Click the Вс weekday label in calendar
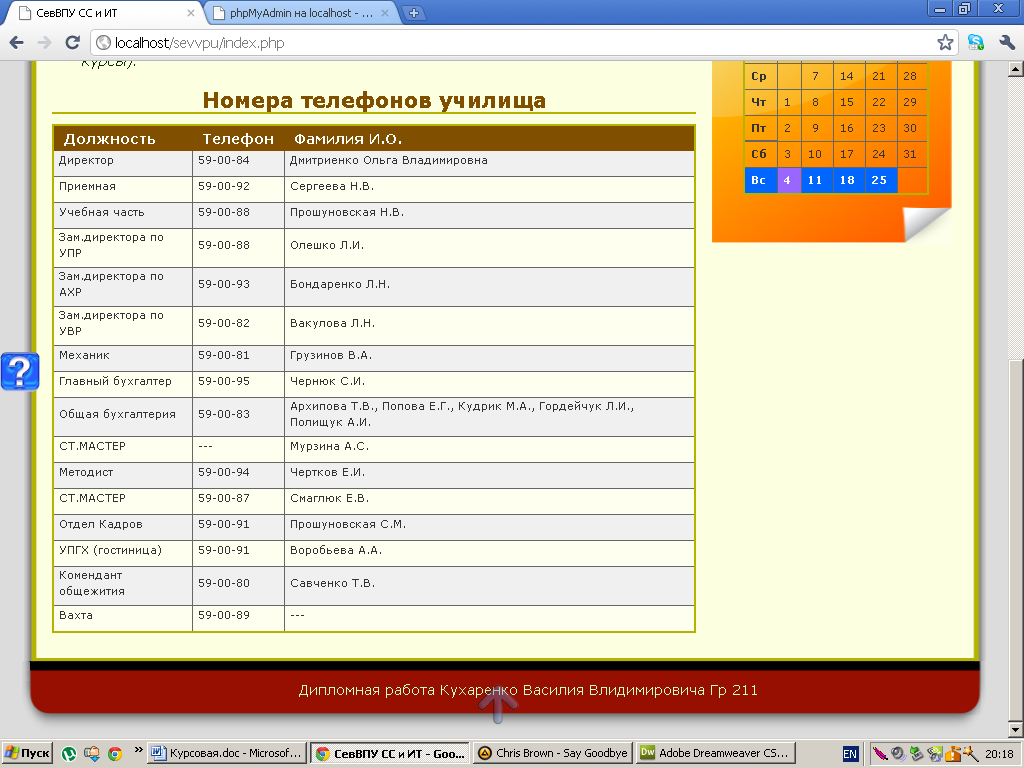The height and width of the screenshot is (768, 1024). [x=759, y=180]
